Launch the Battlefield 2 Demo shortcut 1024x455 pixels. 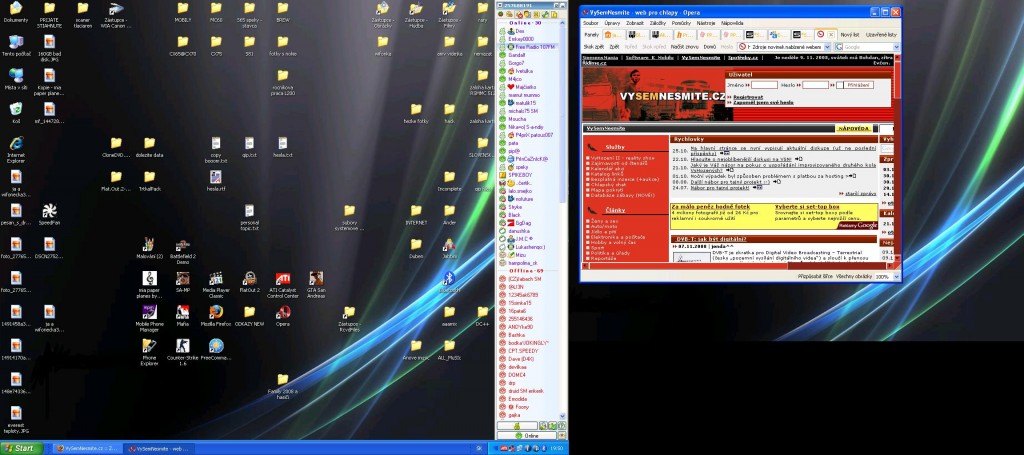pyautogui.click(x=182, y=251)
